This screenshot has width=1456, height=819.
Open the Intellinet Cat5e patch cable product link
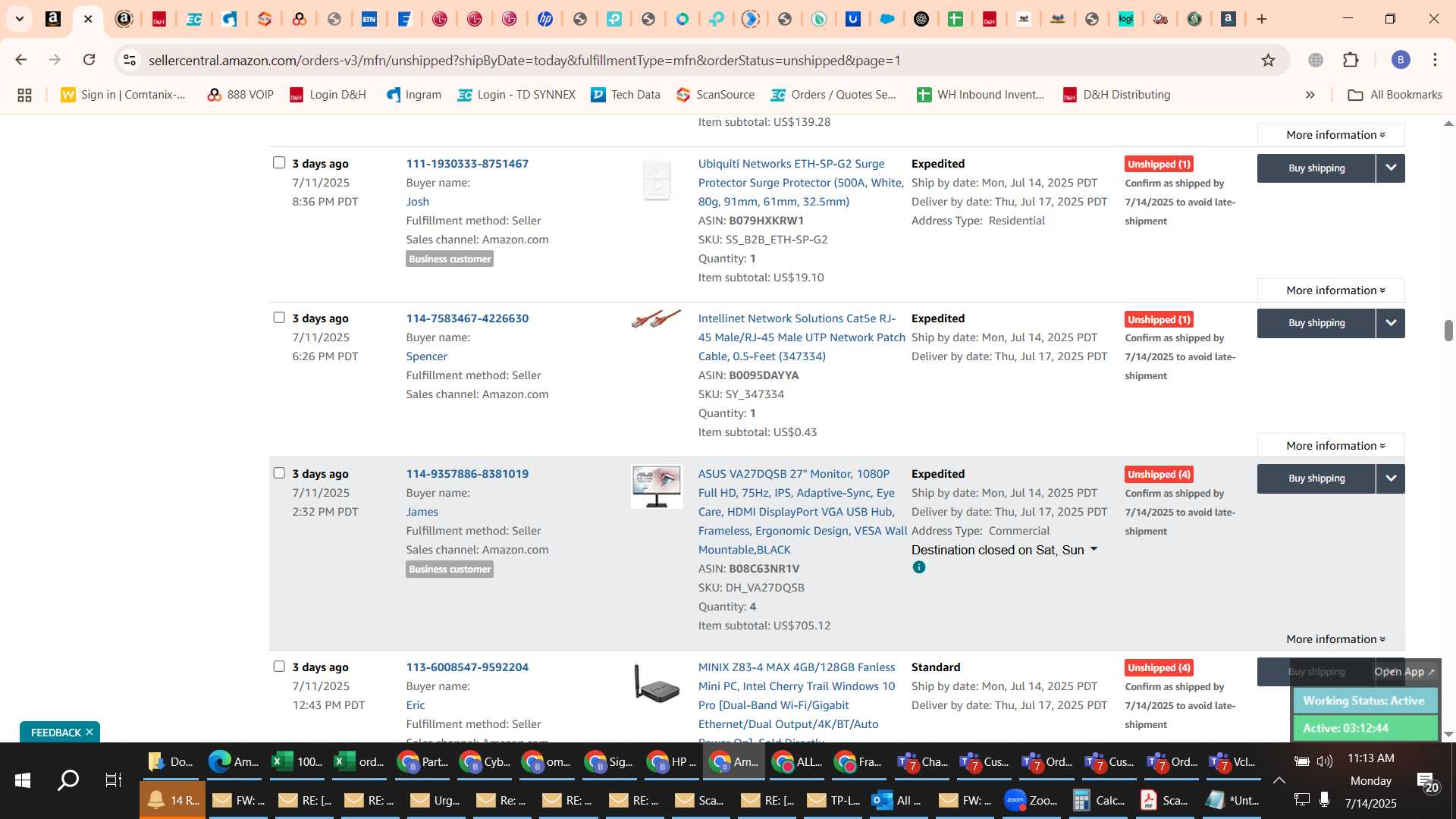coord(801,337)
